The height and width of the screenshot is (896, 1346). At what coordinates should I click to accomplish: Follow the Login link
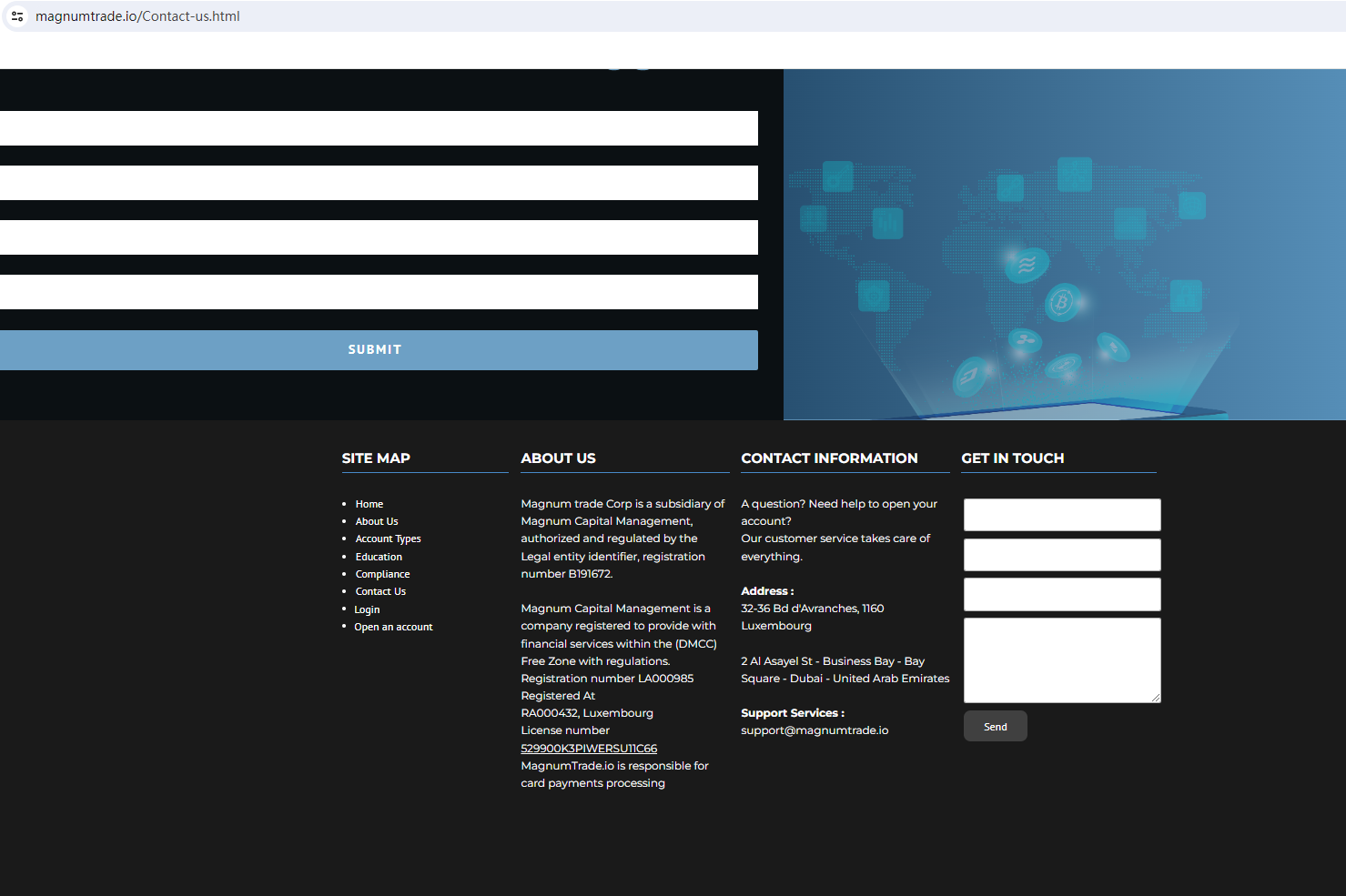click(367, 609)
